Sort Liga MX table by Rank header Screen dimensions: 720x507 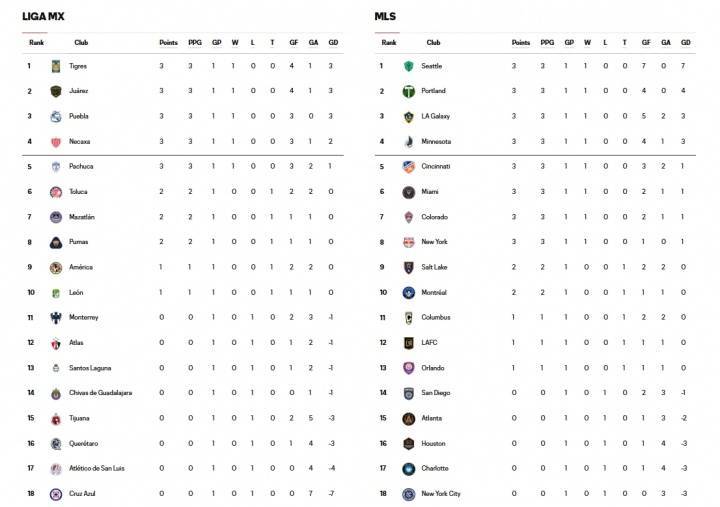36,43
